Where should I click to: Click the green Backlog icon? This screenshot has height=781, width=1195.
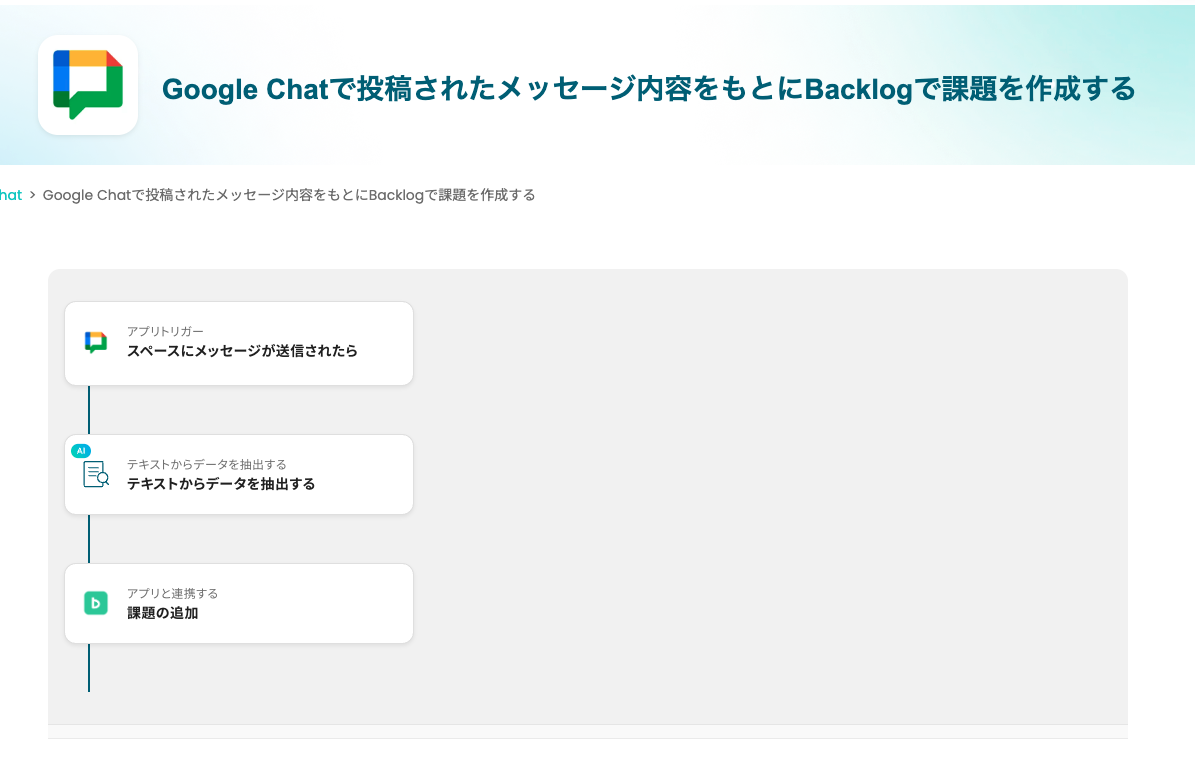[96, 603]
